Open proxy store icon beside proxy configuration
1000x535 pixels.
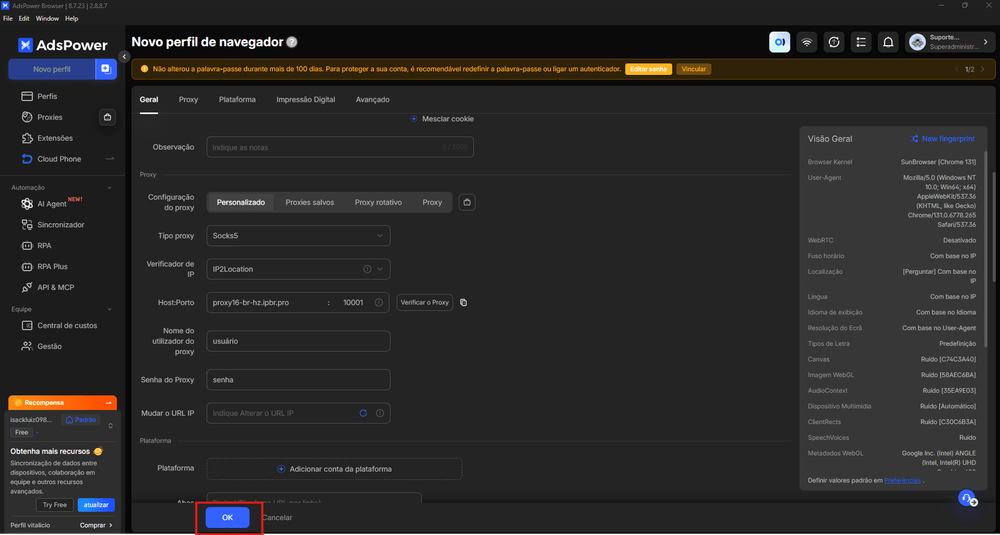(467, 202)
